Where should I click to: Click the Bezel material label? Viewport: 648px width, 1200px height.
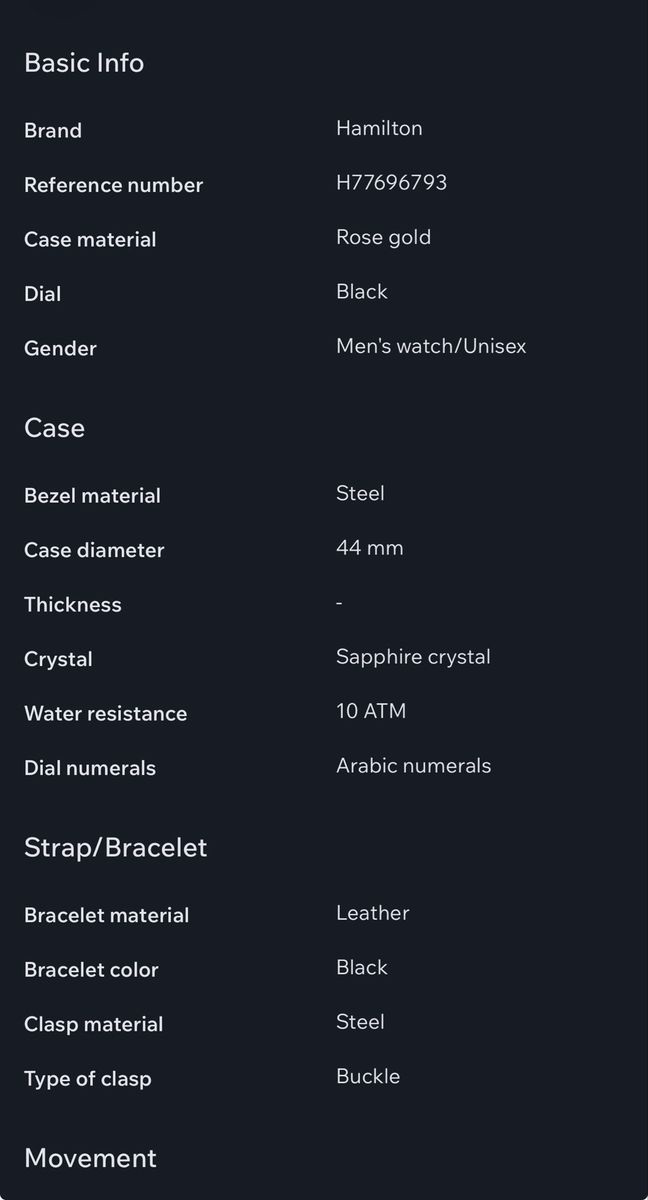pos(92,495)
